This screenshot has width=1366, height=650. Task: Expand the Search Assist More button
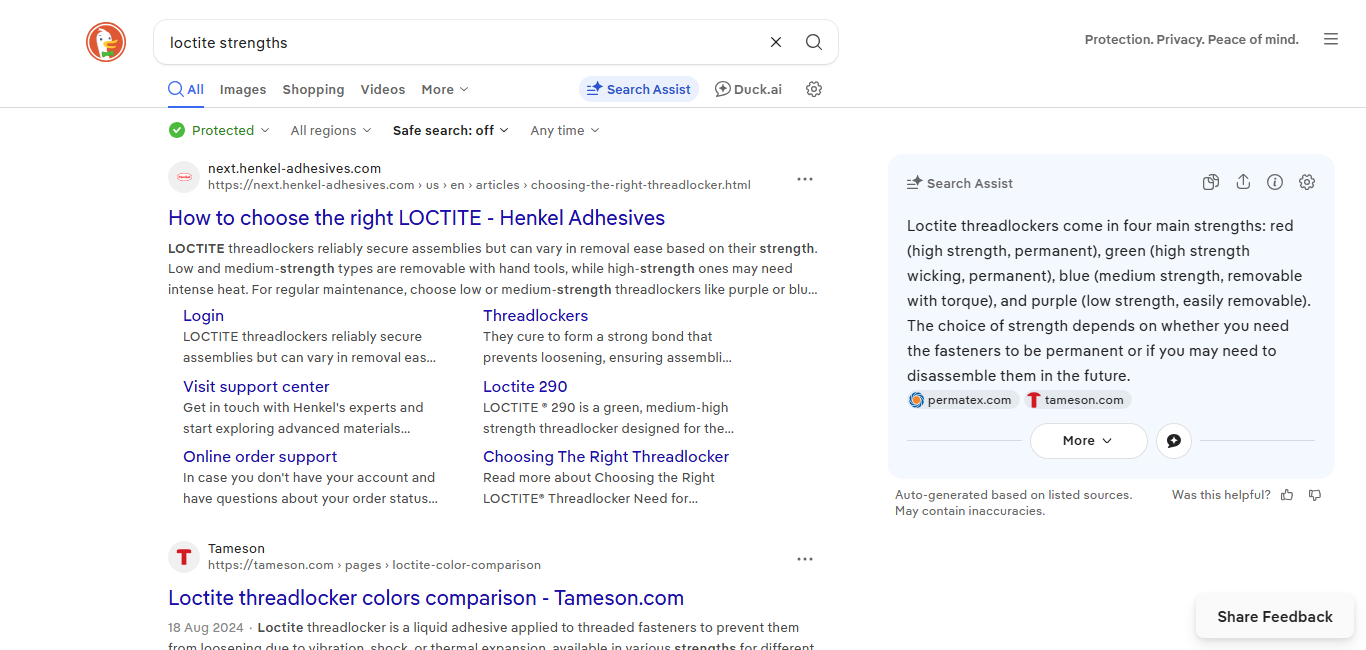(x=1088, y=441)
